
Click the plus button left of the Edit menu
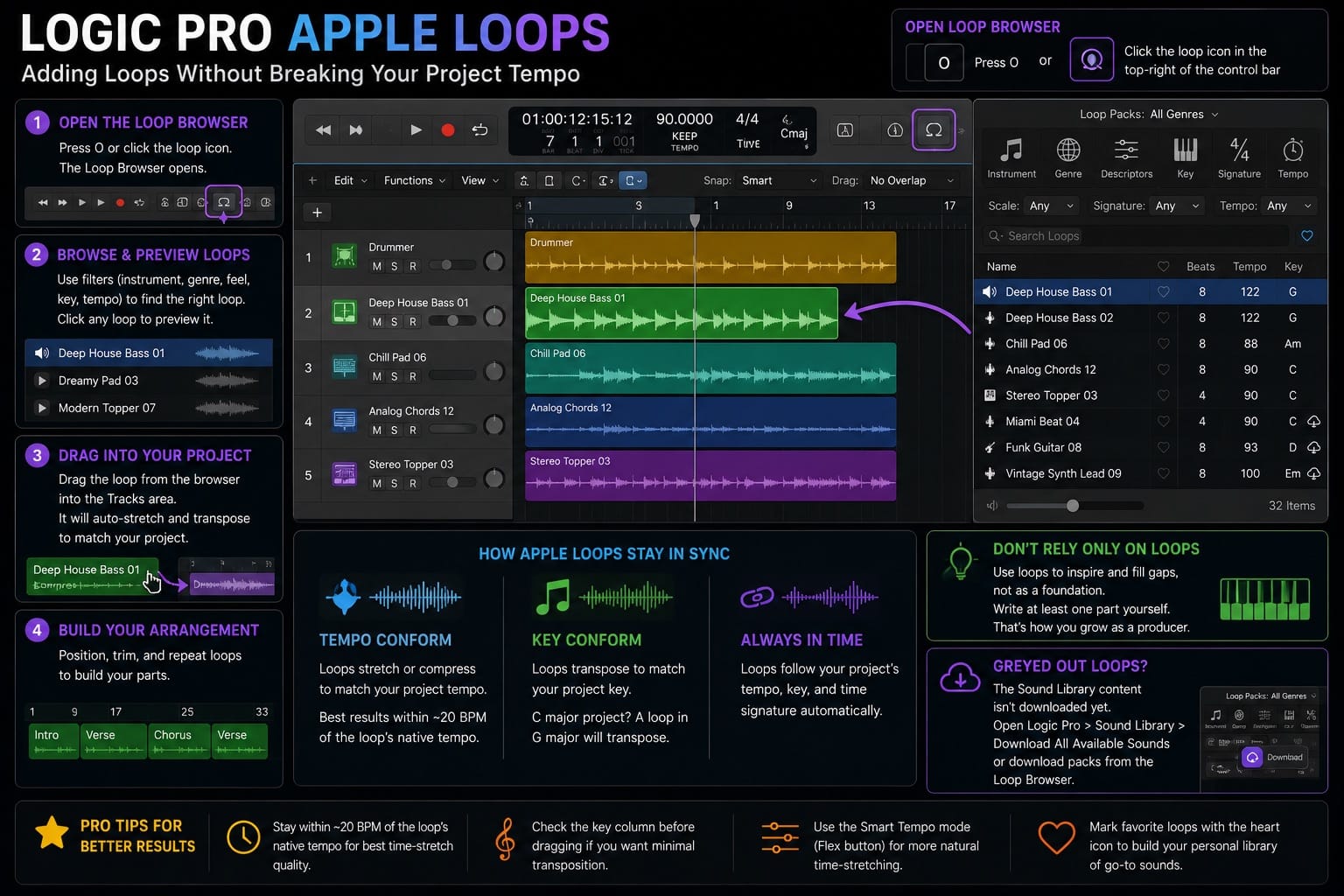click(312, 180)
